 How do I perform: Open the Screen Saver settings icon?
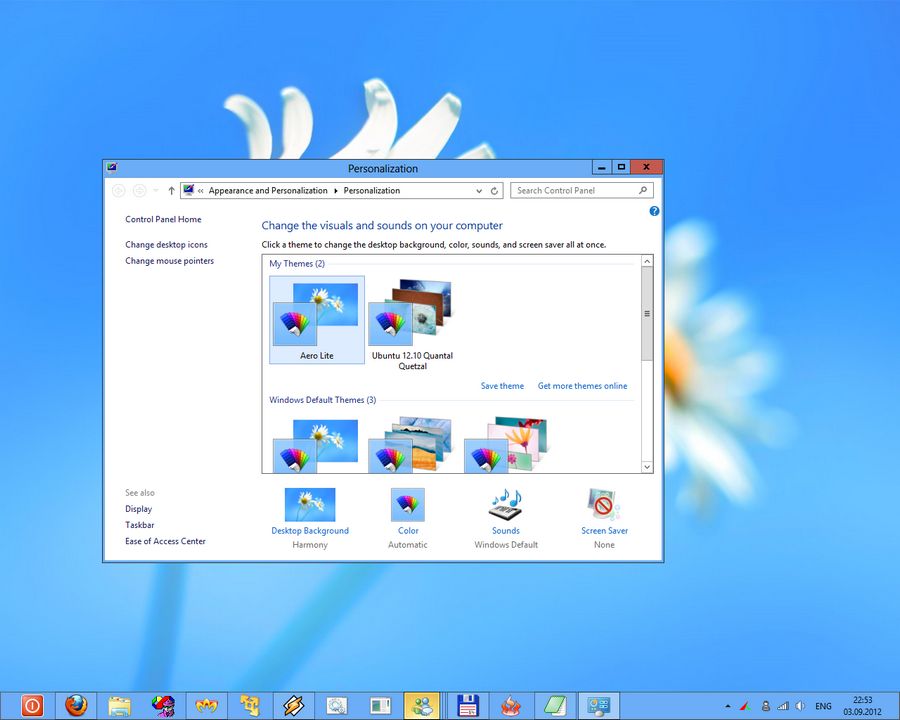coord(604,505)
